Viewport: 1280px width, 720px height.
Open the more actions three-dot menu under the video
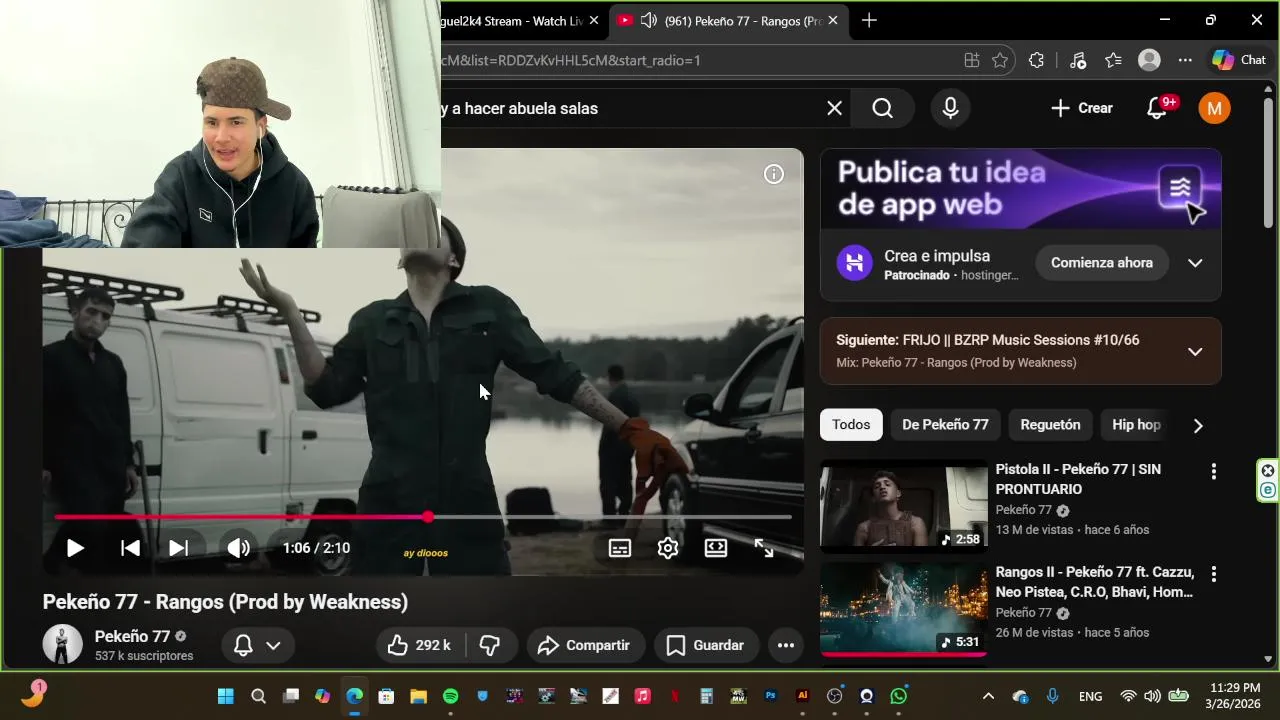point(786,645)
